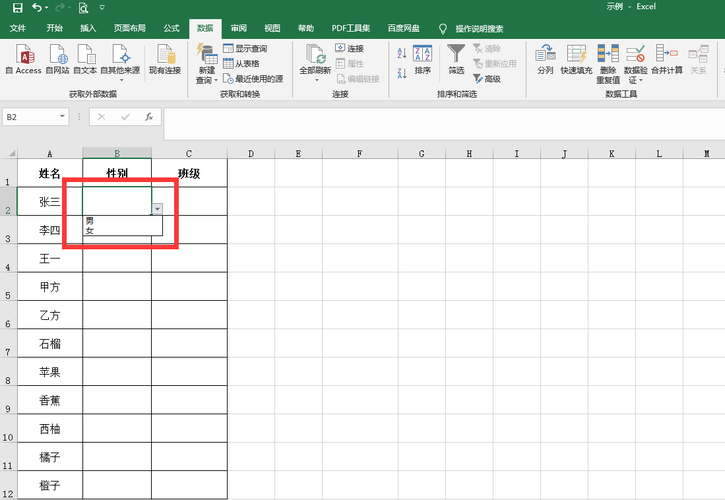The height and width of the screenshot is (500, 725).
Task: Click cell containing 张三
Action: click(x=50, y=202)
